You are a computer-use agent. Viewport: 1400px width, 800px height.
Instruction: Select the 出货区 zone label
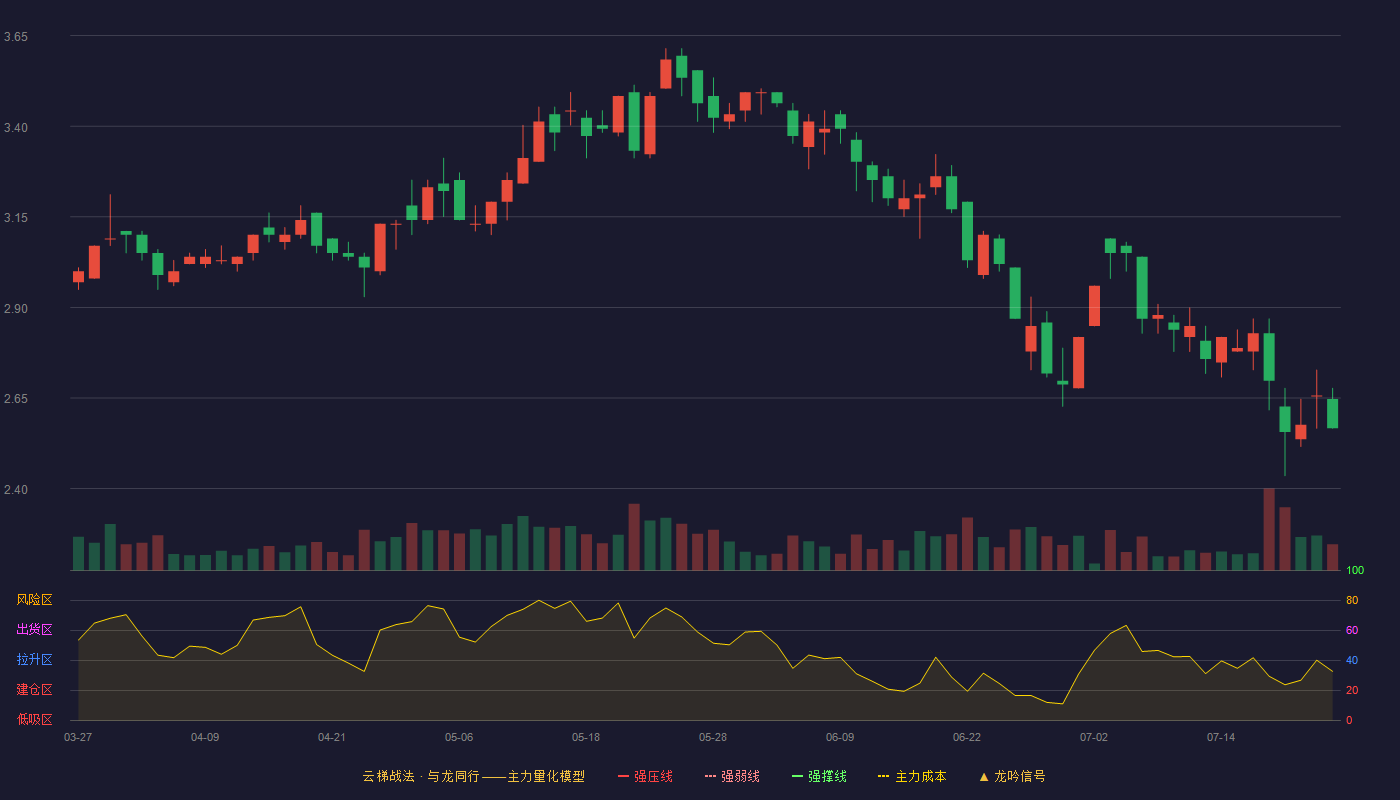point(34,630)
